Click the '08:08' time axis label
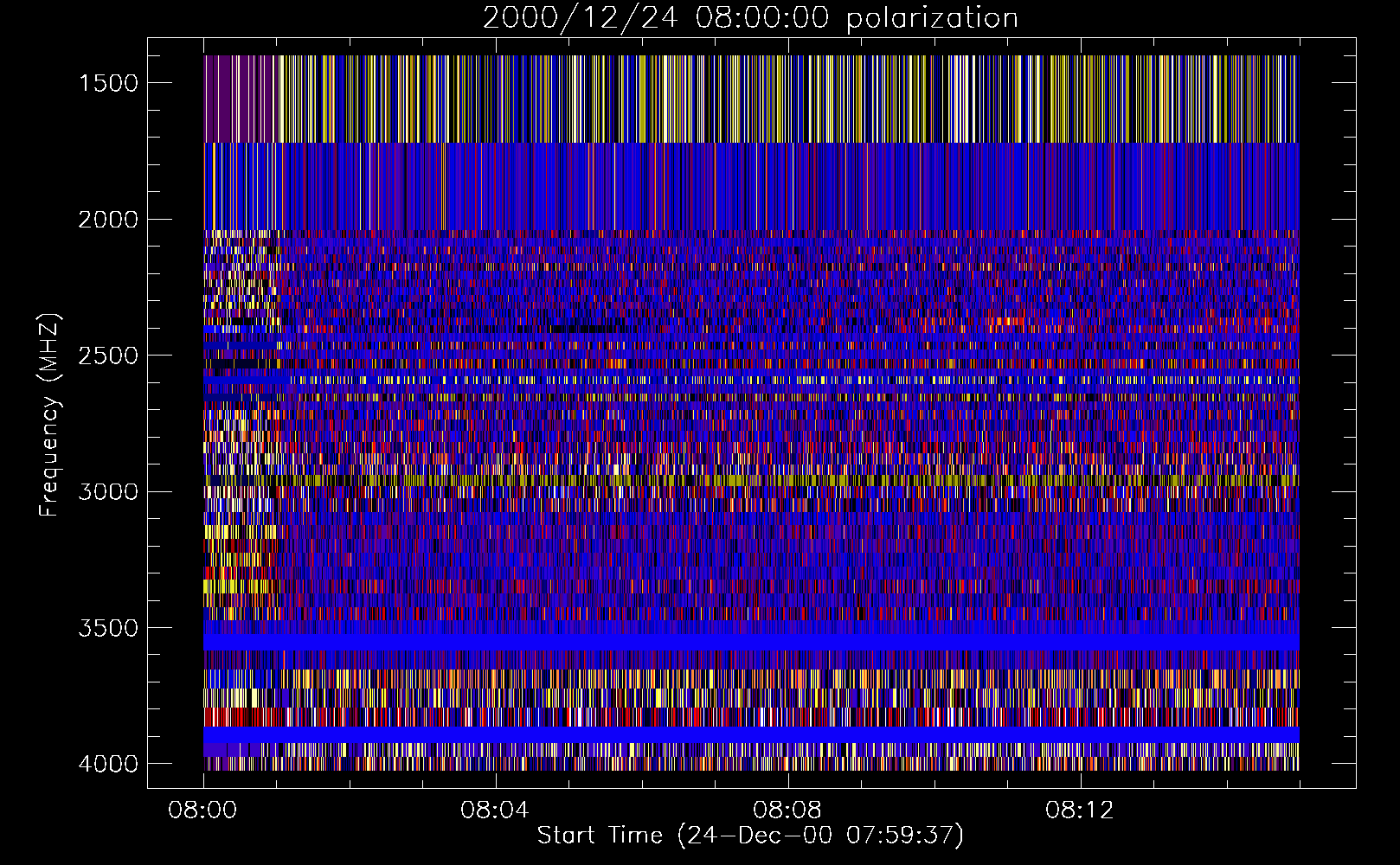This screenshot has width=1400, height=865. (787, 811)
